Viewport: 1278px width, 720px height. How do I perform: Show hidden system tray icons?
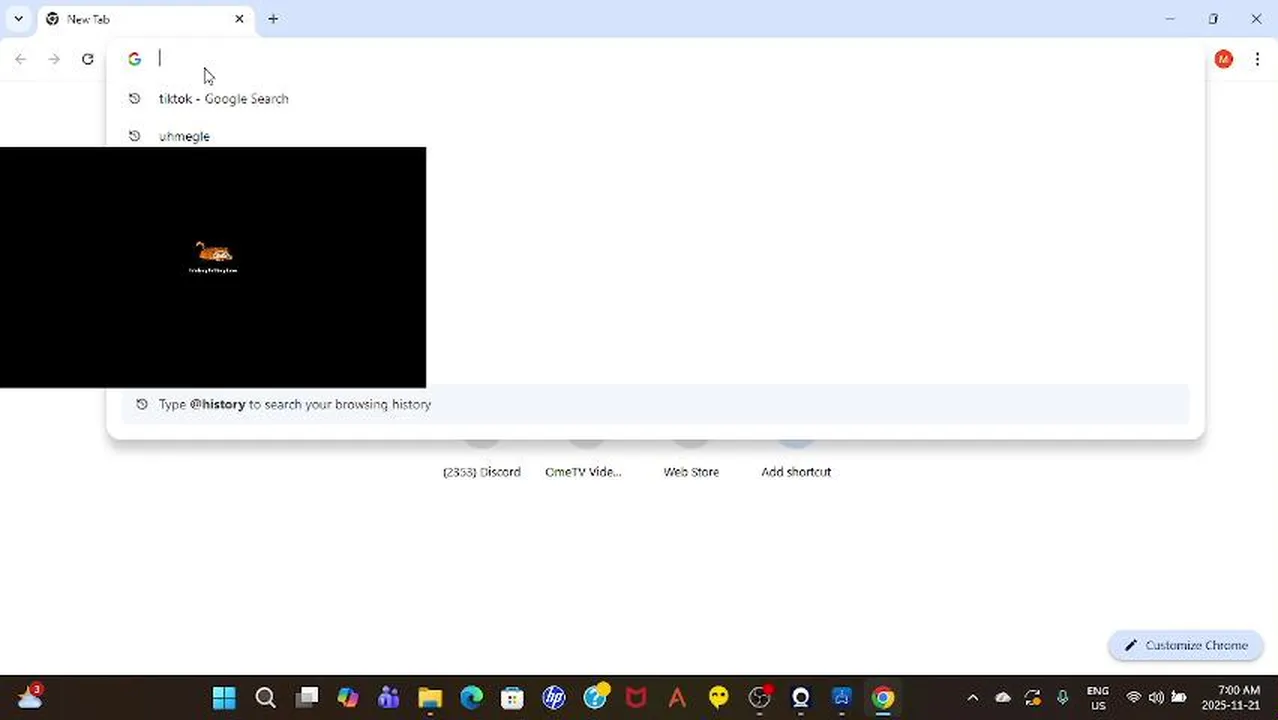(x=972, y=698)
